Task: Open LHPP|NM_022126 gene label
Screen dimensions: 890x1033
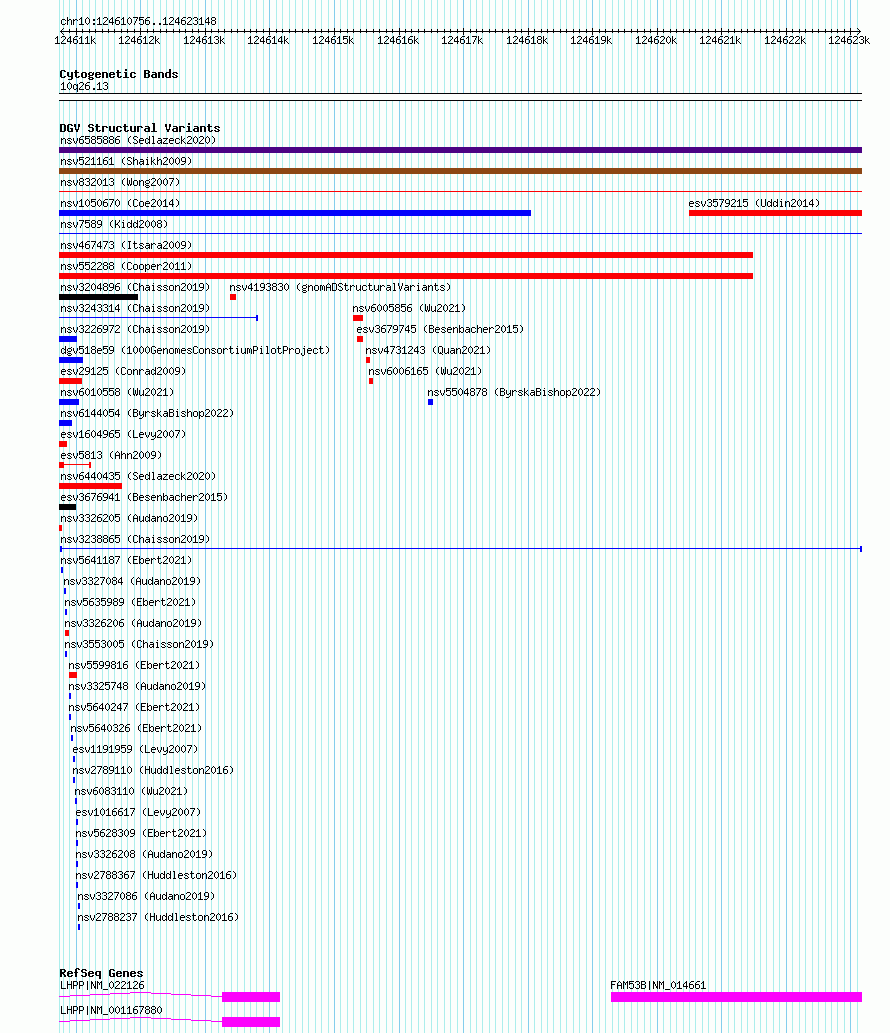Action: (x=102, y=986)
